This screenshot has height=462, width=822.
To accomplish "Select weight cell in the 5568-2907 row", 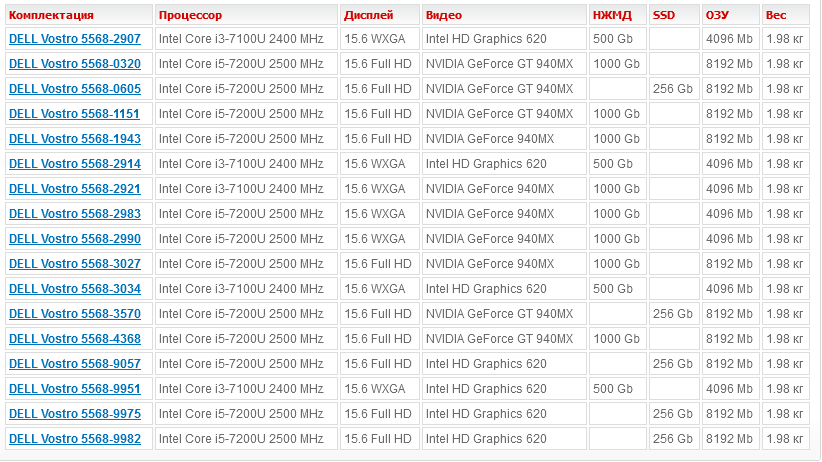I will pyautogui.click(x=786, y=39).
